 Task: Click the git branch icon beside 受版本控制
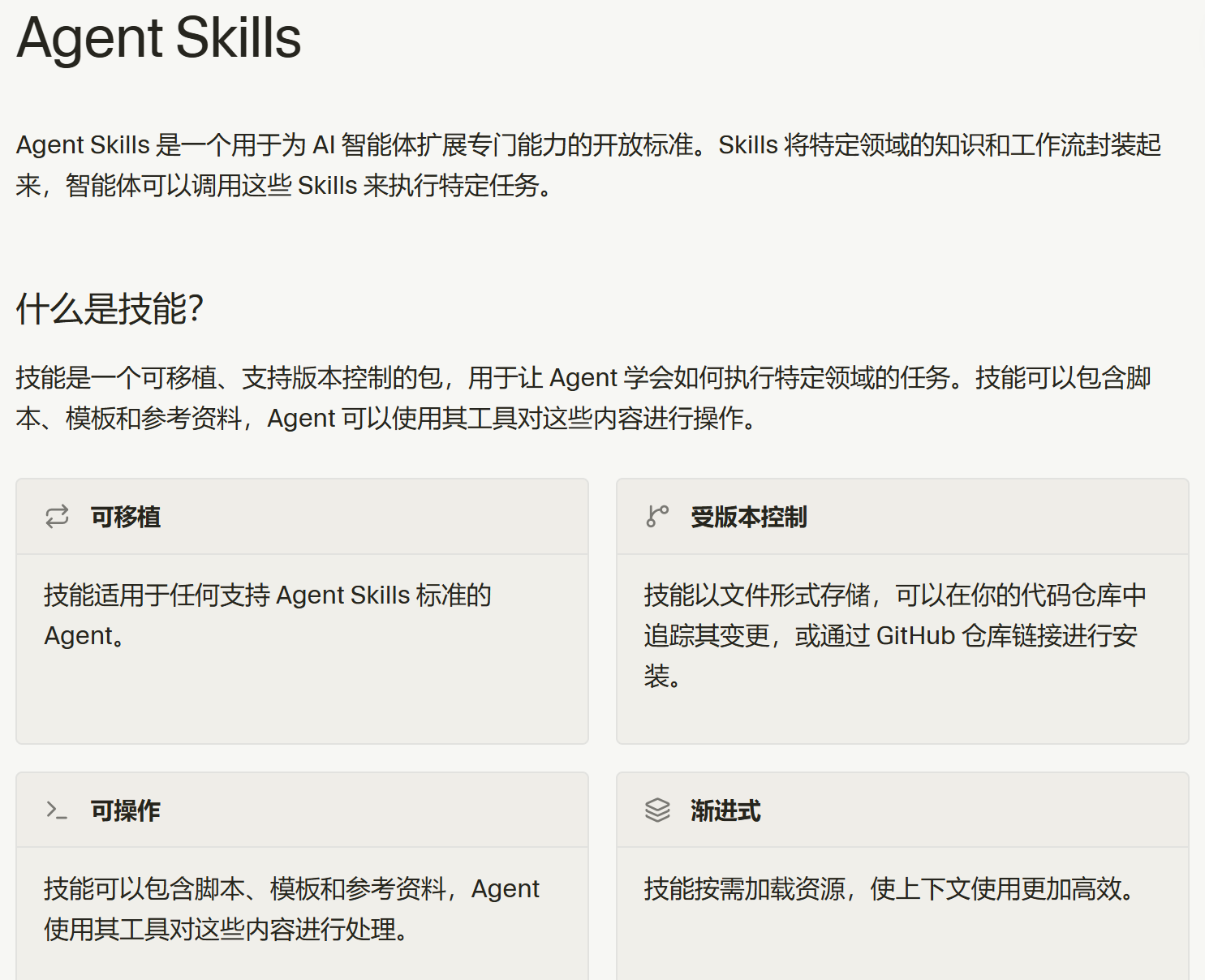click(x=657, y=517)
